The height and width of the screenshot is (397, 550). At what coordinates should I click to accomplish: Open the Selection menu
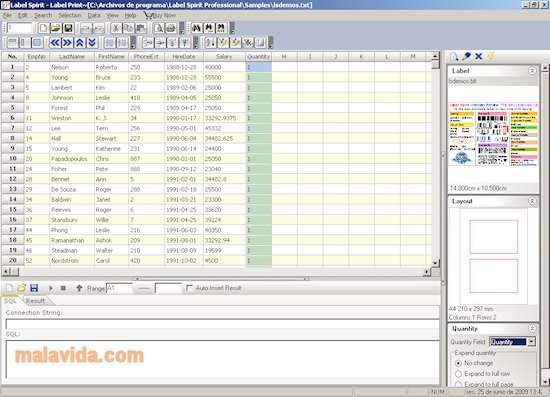click(x=70, y=15)
